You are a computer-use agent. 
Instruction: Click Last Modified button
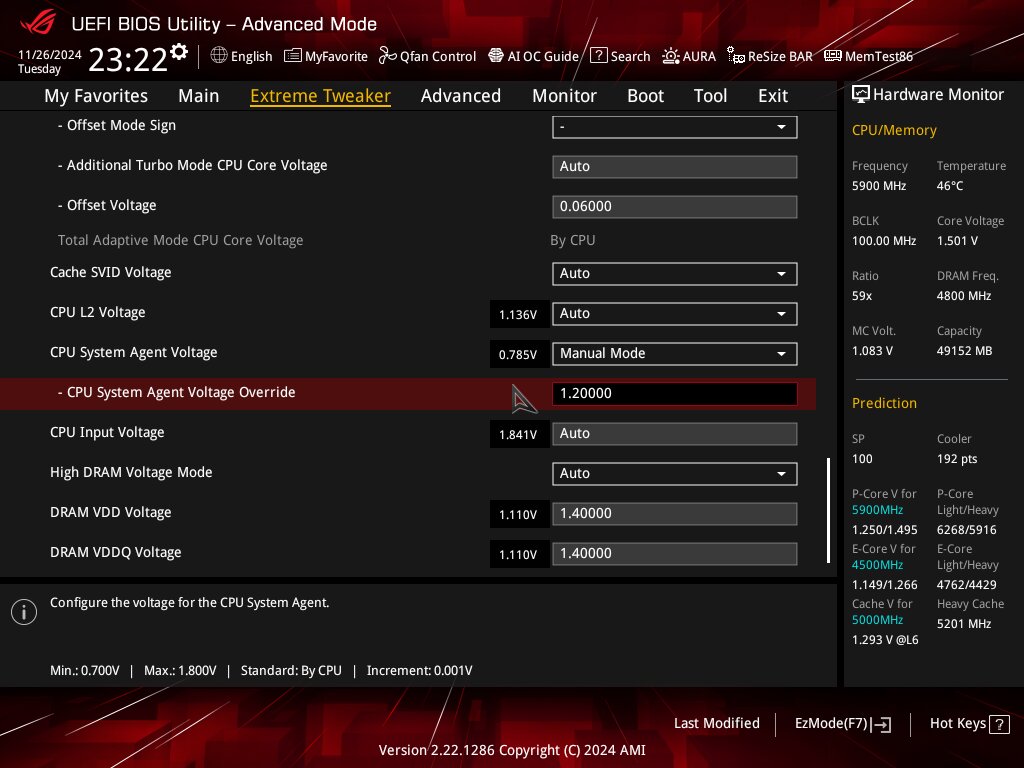(716, 724)
